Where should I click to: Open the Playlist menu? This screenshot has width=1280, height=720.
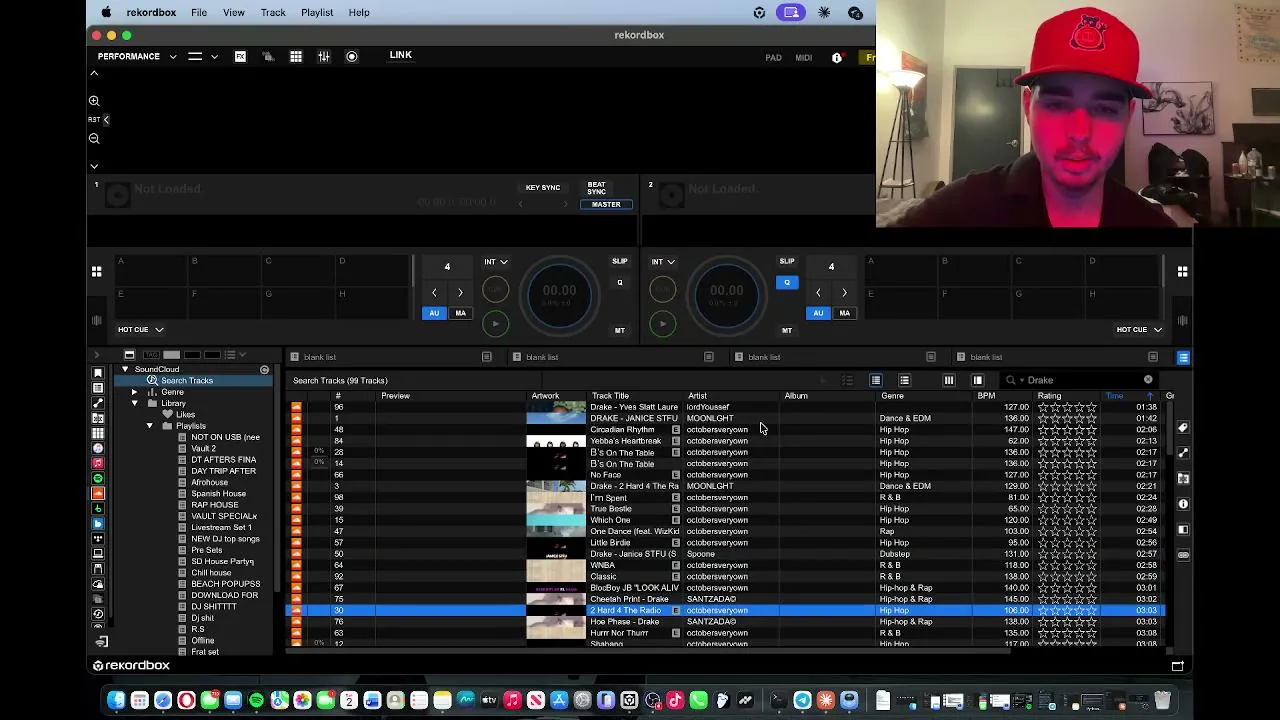tap(317, 12)
